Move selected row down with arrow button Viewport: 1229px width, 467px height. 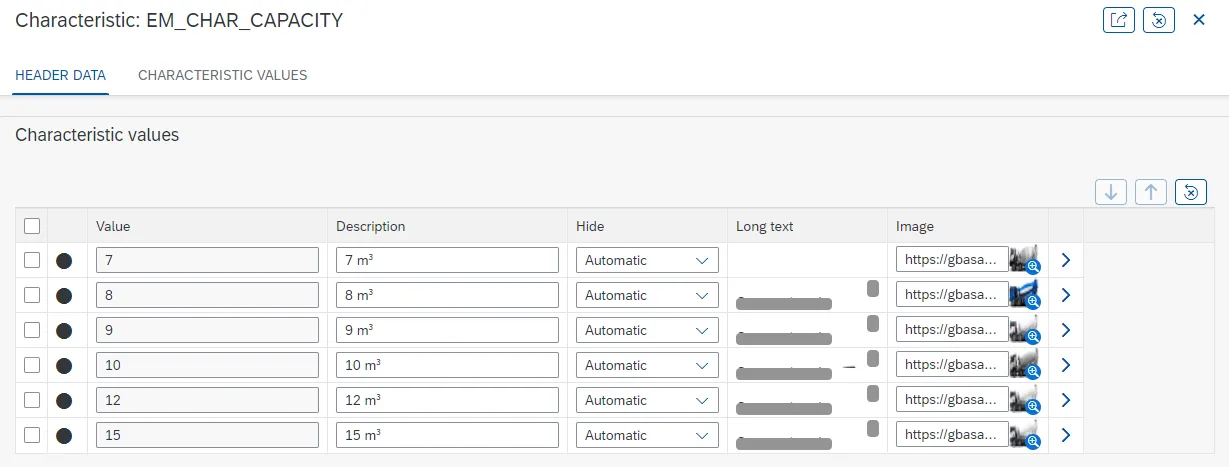(1111, 192)
